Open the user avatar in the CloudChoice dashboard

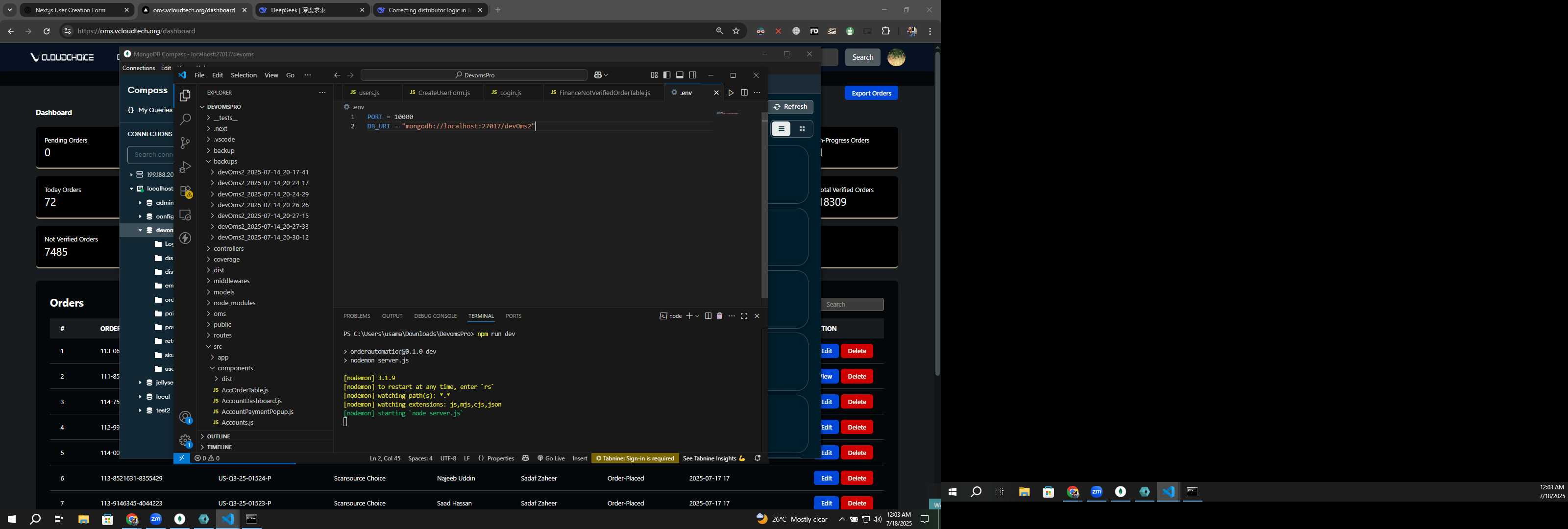(x=896, y=57)
